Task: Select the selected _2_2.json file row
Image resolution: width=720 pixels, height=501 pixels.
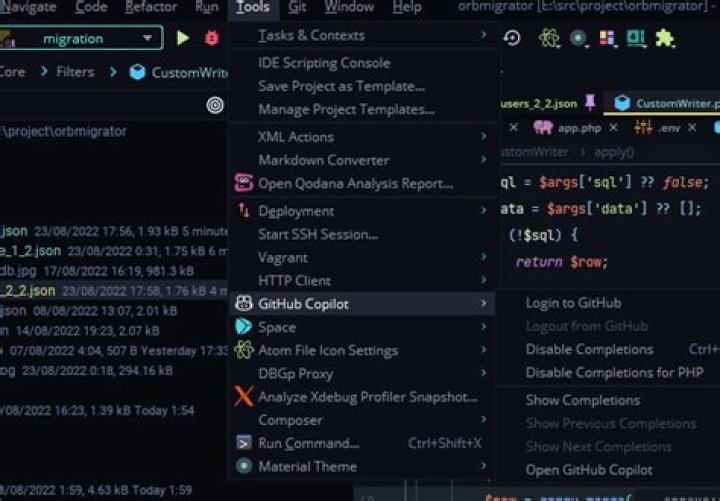Action: [114, 291]
